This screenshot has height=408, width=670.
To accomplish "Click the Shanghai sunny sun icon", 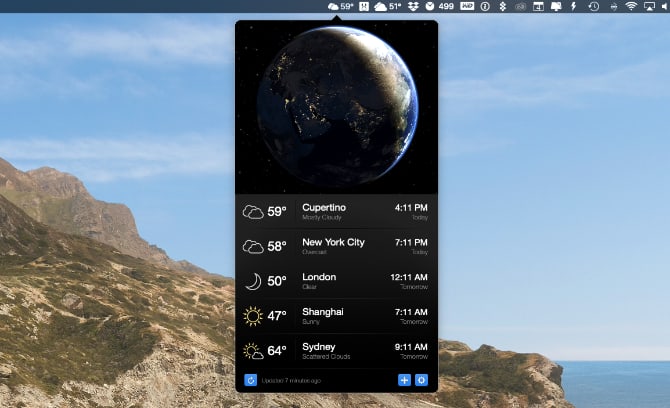I will (x=253, y=316).
